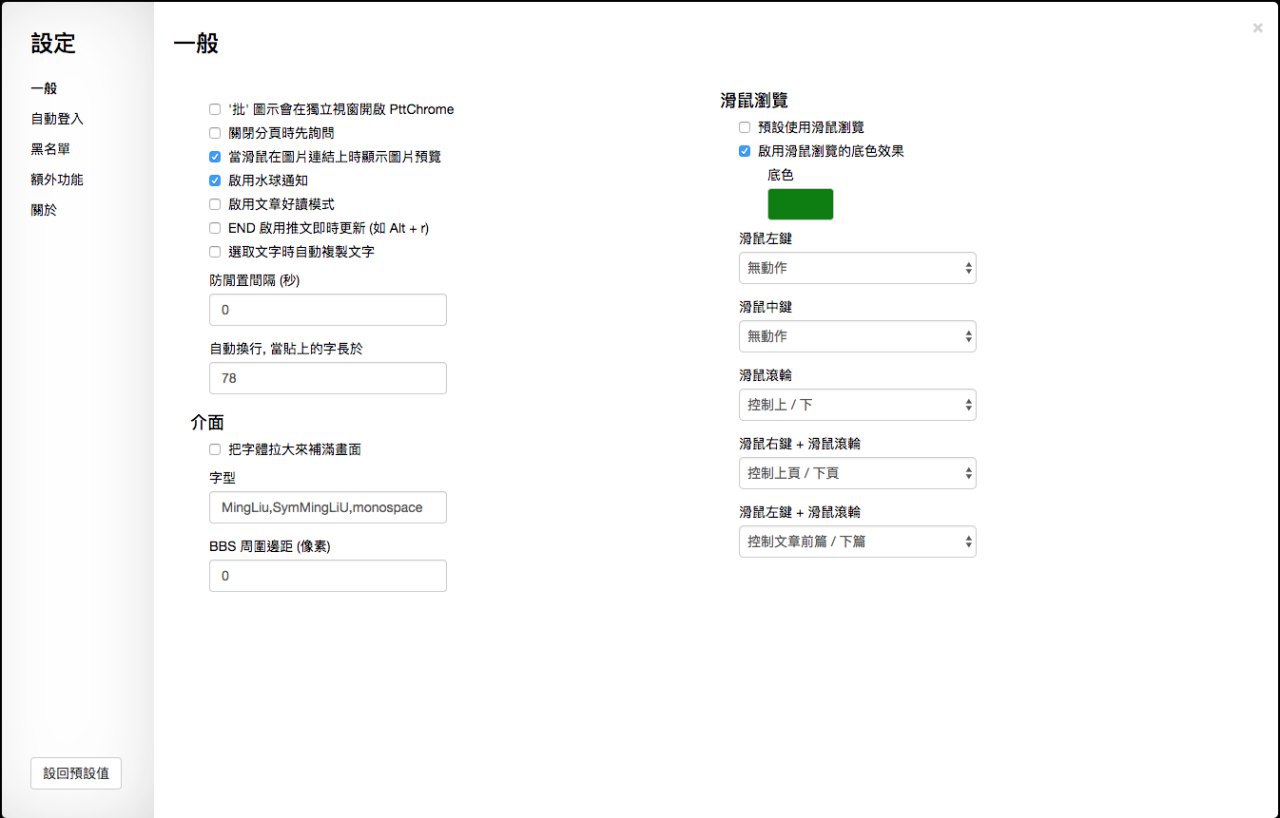Click the 字型 font input field
1280x818 pixels.
click(x=327, y=507)
